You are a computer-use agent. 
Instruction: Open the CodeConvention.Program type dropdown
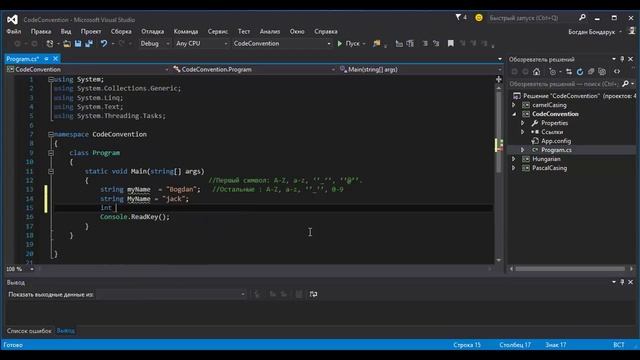click(x=253, y=70)
